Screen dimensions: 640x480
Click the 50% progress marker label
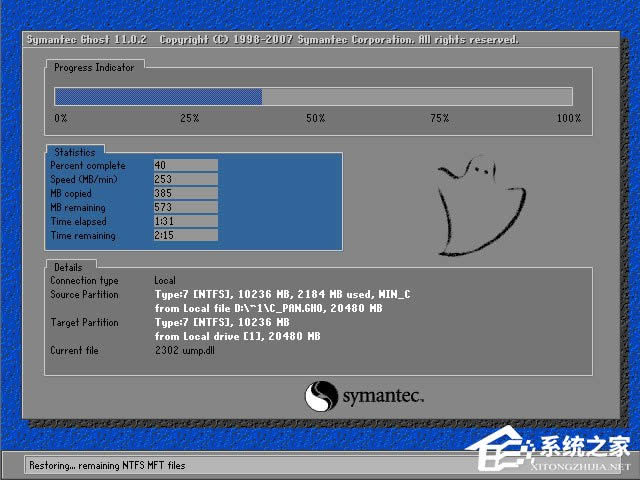(316, 118)
